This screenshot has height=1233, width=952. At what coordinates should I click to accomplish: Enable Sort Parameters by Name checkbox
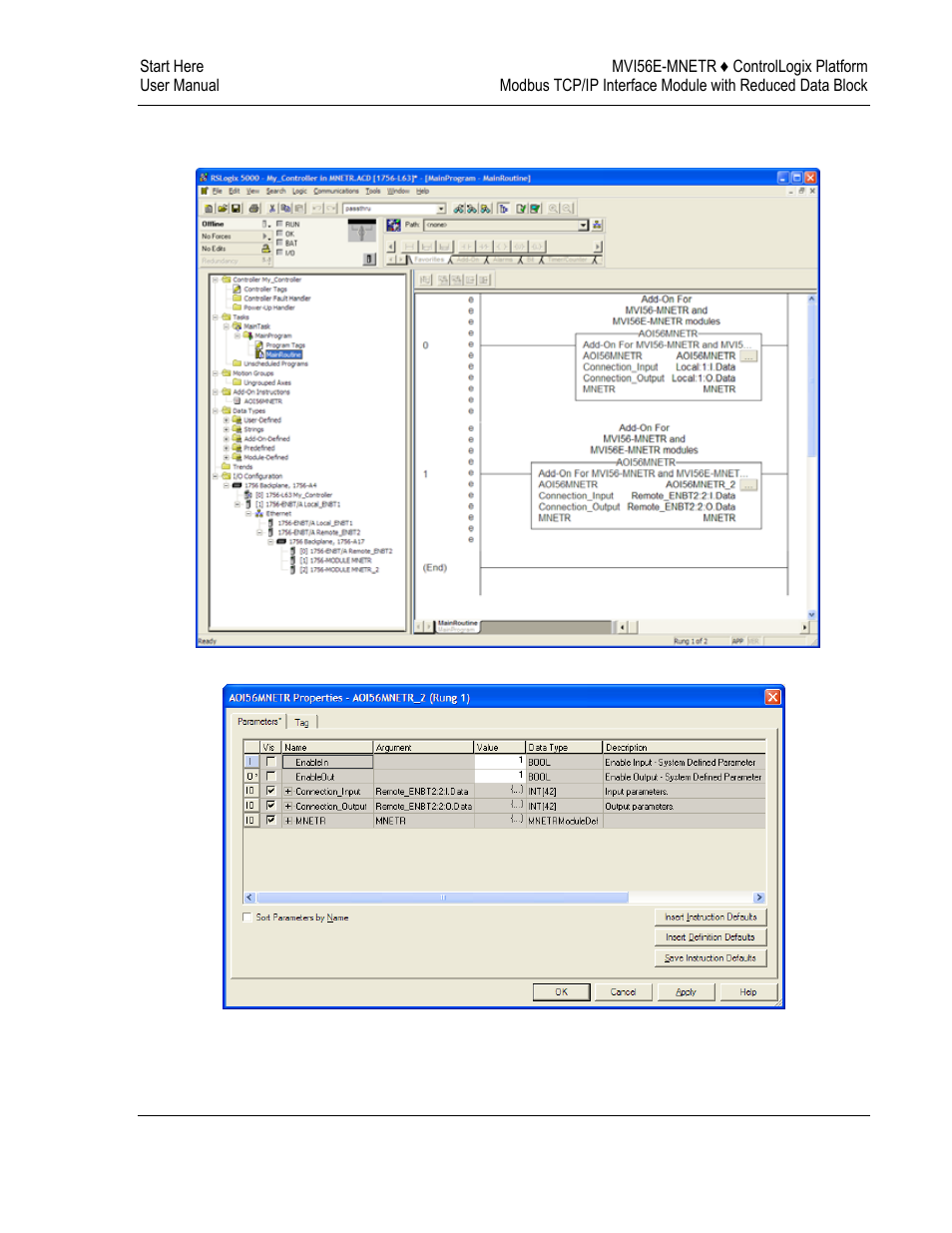(247, 918)
